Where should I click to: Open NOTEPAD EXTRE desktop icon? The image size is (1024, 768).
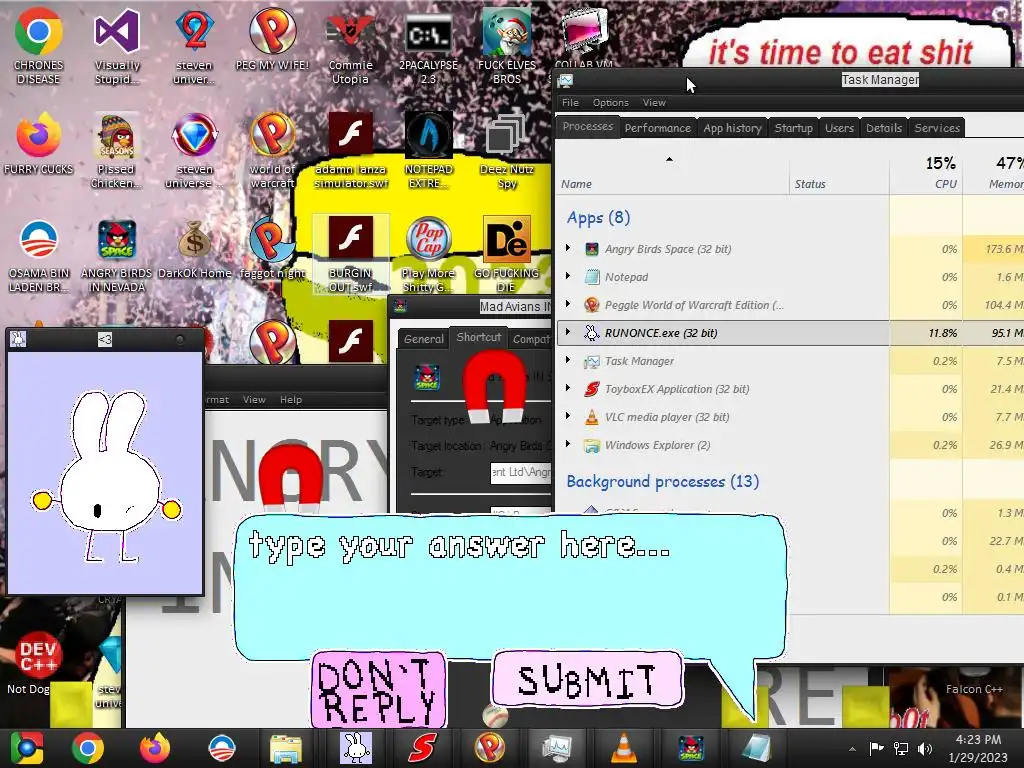428,150
